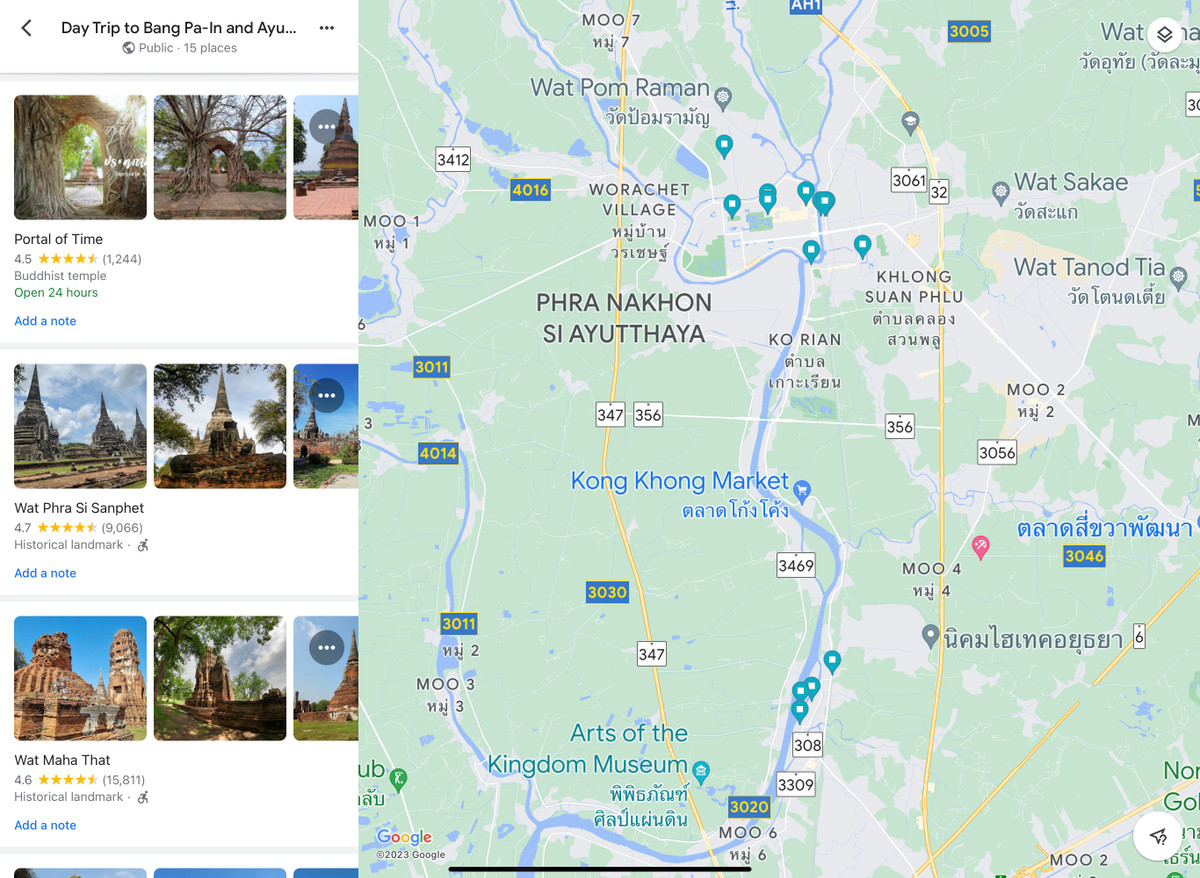
Task: Open more options on Portal of Time photos
Action: coord(326,126)
